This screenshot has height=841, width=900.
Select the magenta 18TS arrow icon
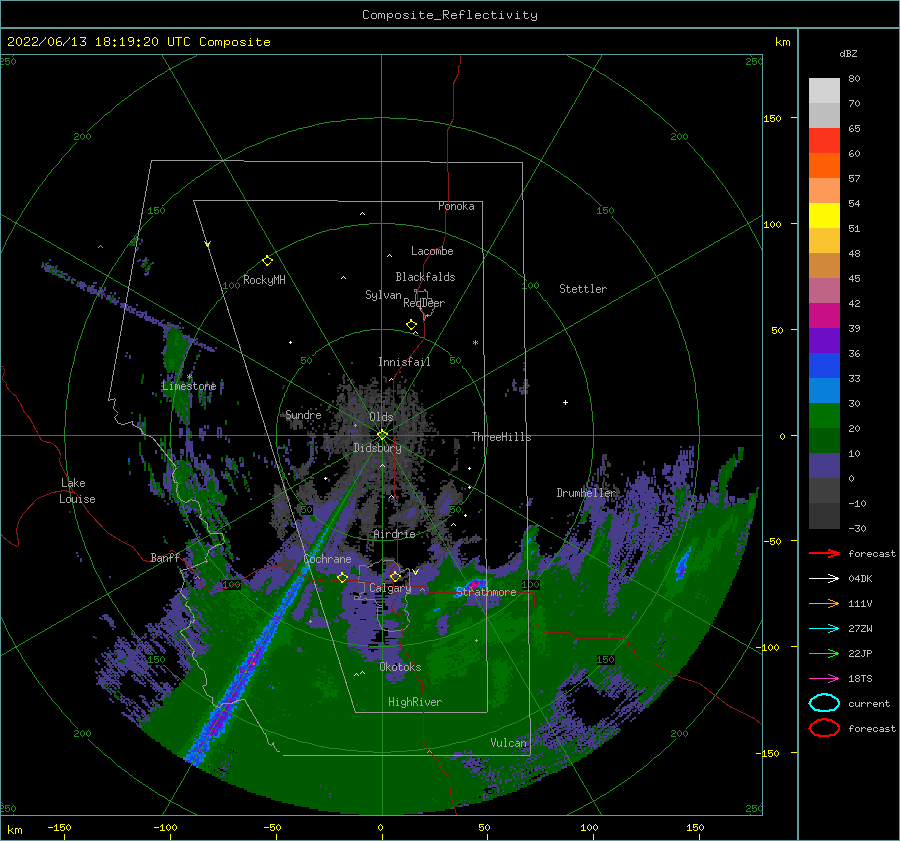[824, 679]
